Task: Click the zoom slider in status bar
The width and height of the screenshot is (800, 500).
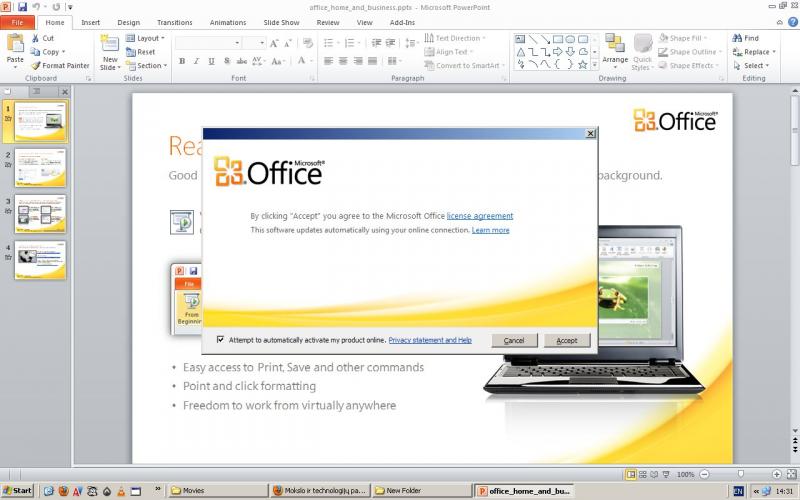Action: click(x=740, y=474)
